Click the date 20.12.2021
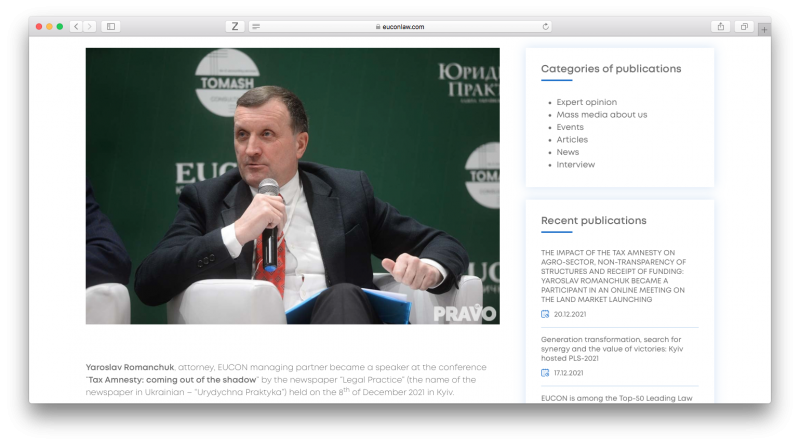 (570, 314)
